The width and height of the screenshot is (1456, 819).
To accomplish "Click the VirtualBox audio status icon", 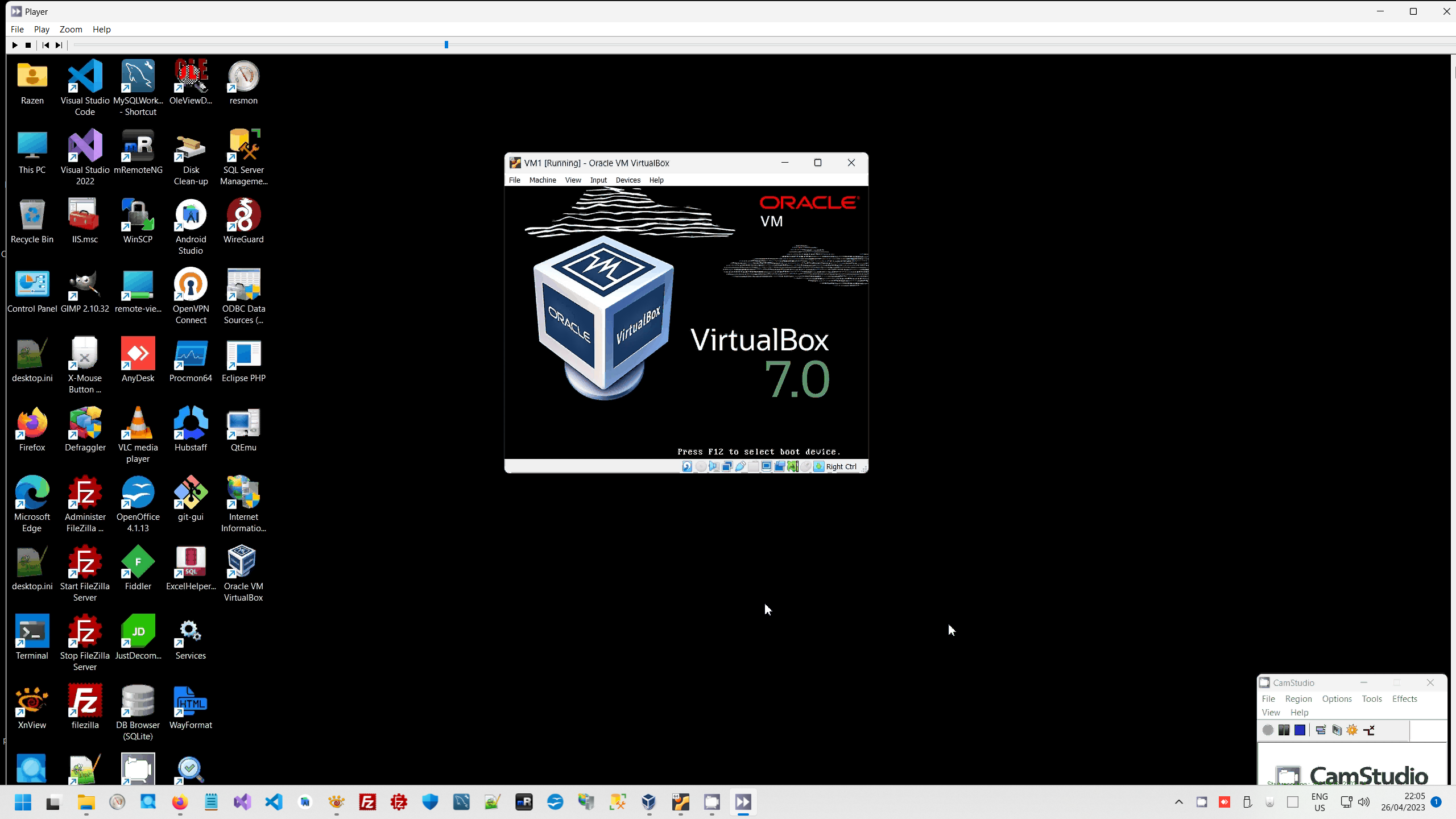I will 714,466.
